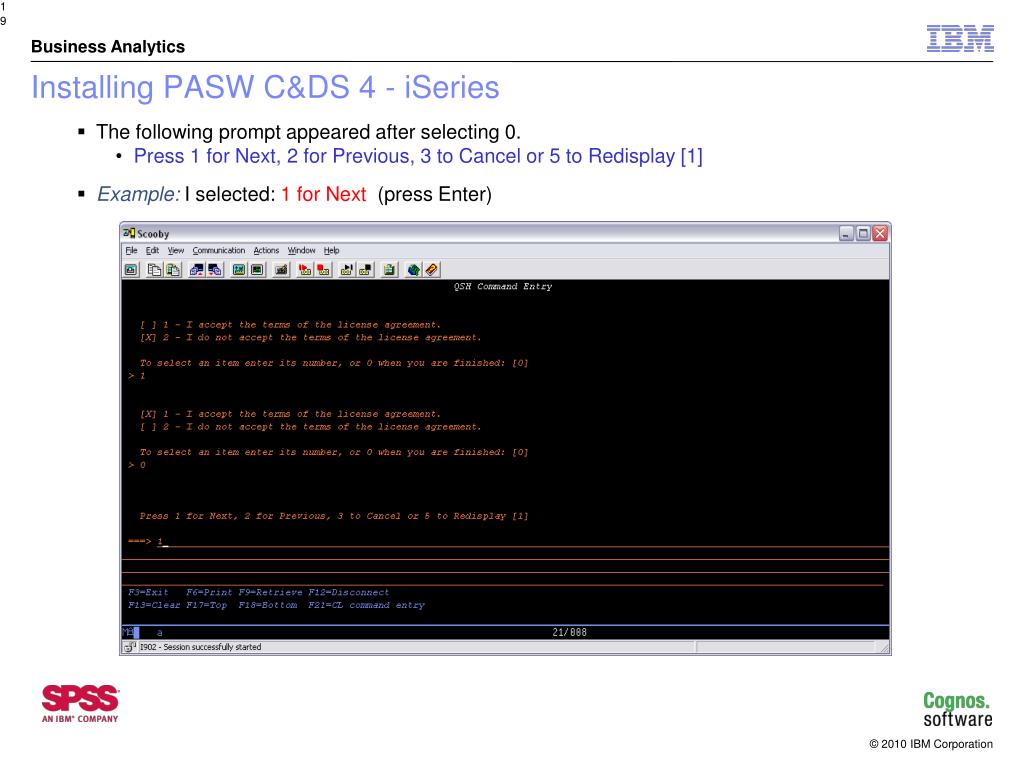Image resolution: width=1024 pixels, height=768 pixels.
Task: Click the Scooby window title icon
Action: click(129, 233)
